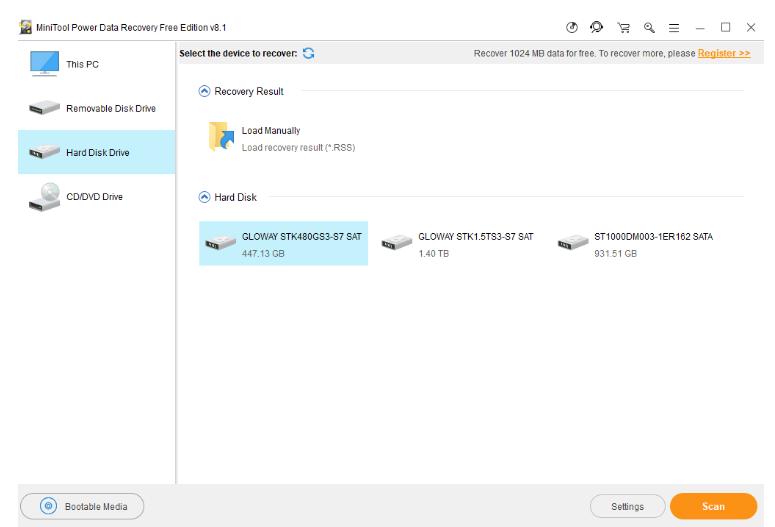Click the This PC monitor icon
Image resolution: width=775 pixels, height=527 pixels.
(44, 64)
